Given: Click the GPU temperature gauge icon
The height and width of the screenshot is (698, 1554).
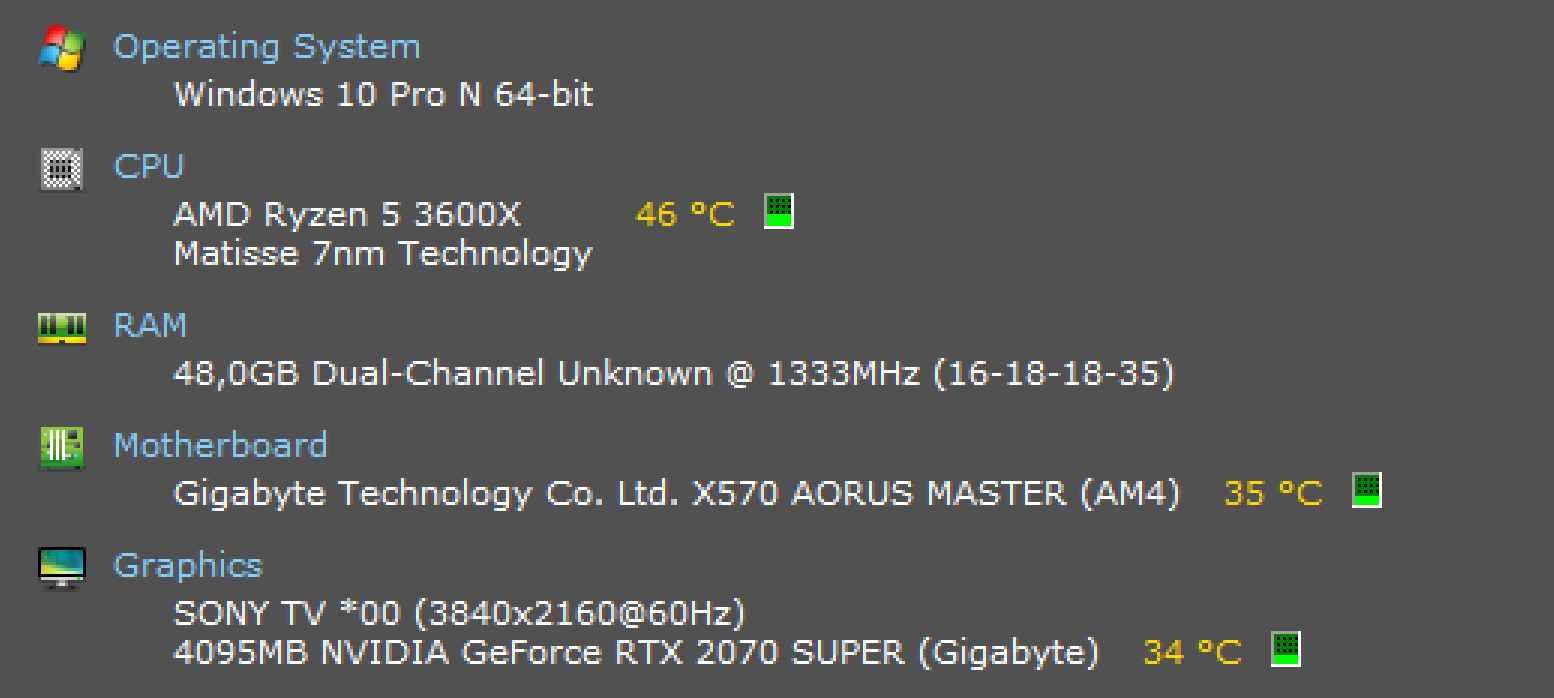Looking at the screenshot, I should pyautogui.click(x=1285, y=649).
